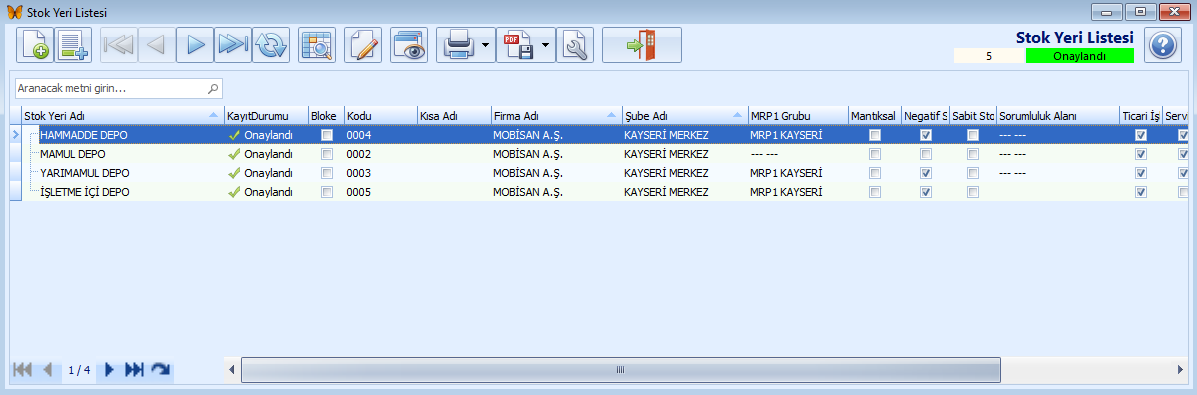
Task: Click the record count field showing 5
Action: pos(989,56)
